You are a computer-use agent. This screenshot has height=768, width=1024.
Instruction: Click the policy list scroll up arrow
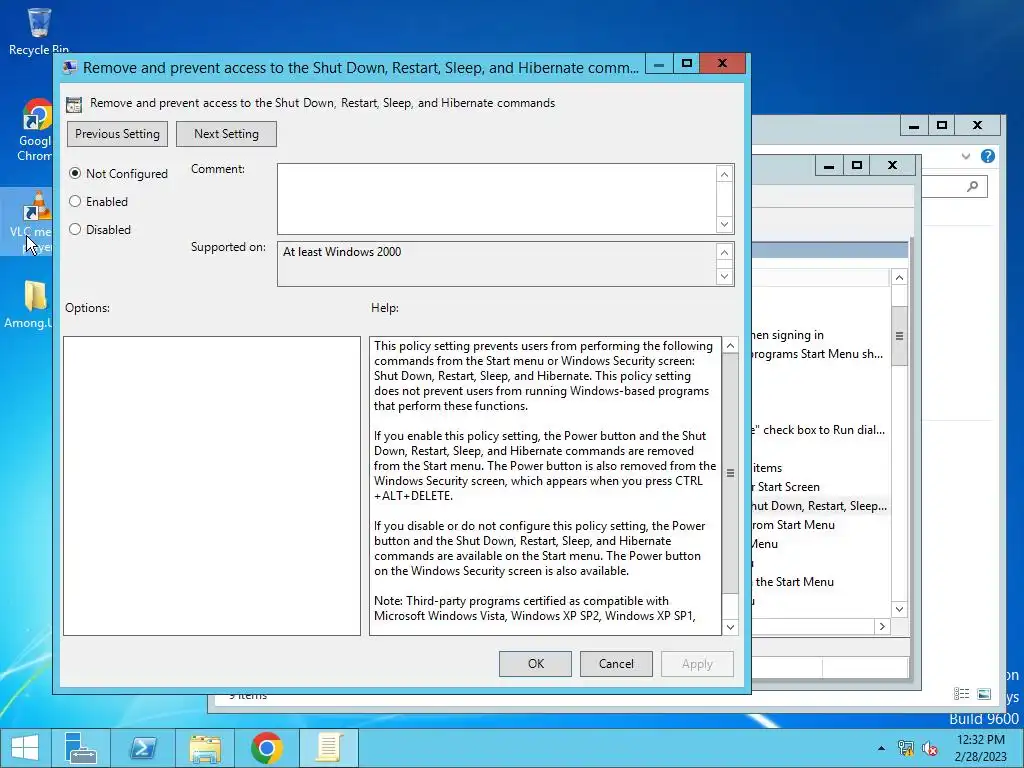click(899, 278)
